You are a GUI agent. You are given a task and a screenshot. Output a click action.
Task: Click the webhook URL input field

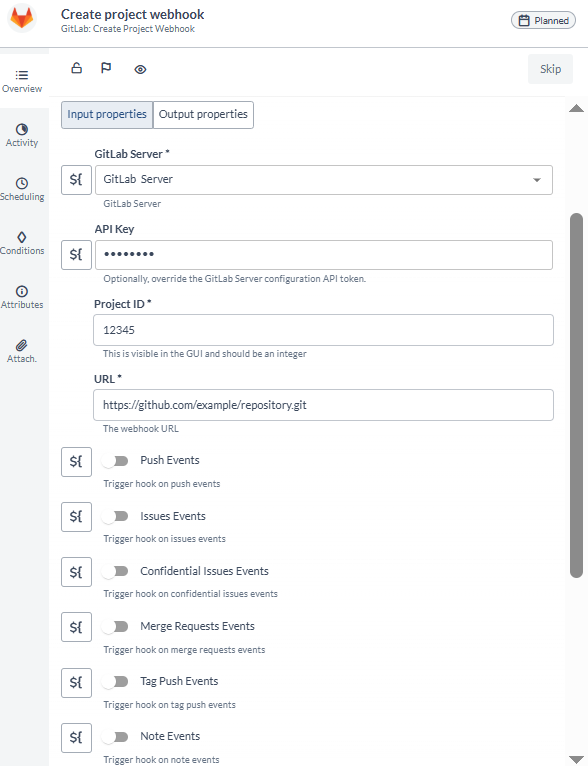(x=323, y=405)
